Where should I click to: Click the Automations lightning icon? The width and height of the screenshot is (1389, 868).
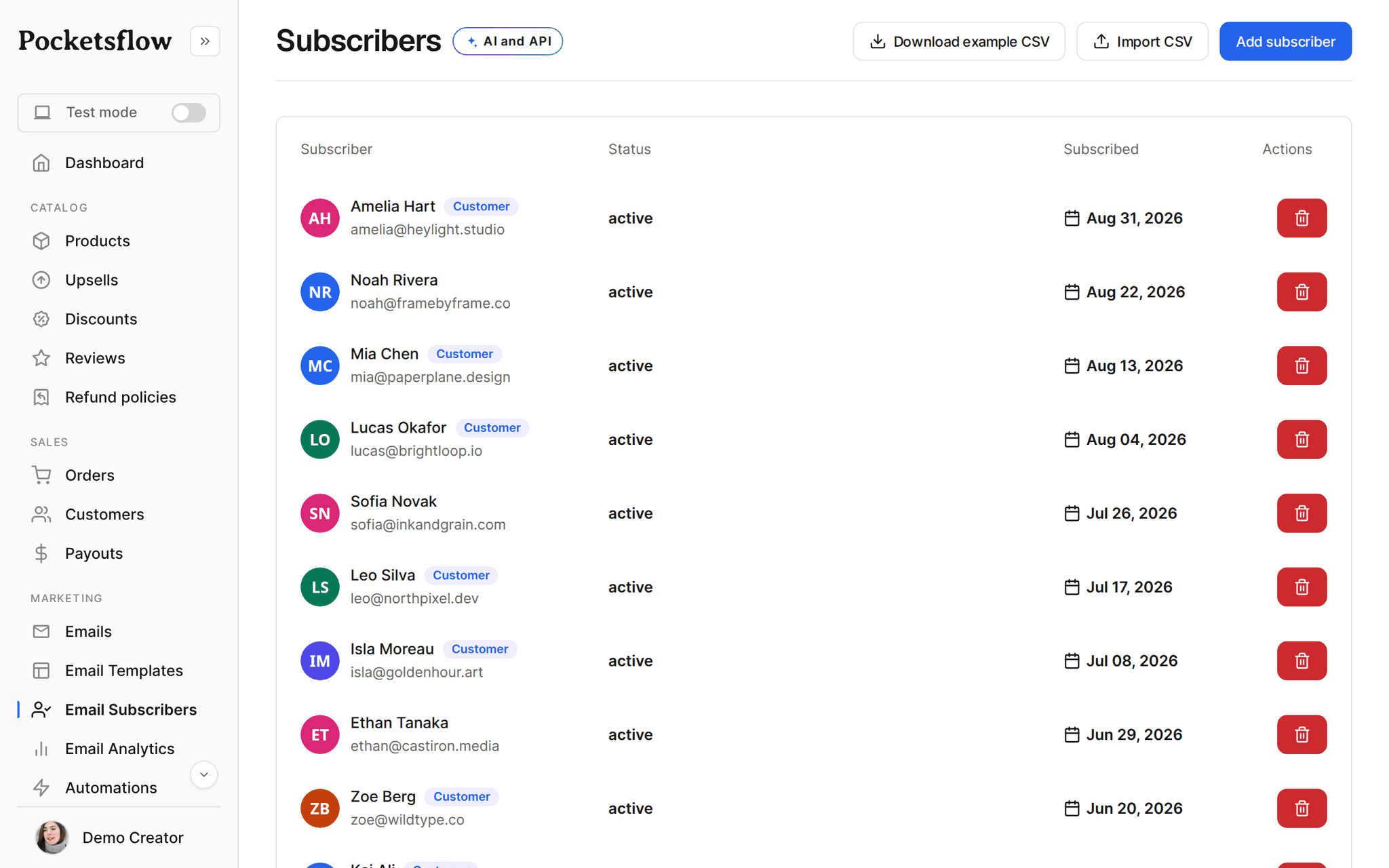click(41, 788)
